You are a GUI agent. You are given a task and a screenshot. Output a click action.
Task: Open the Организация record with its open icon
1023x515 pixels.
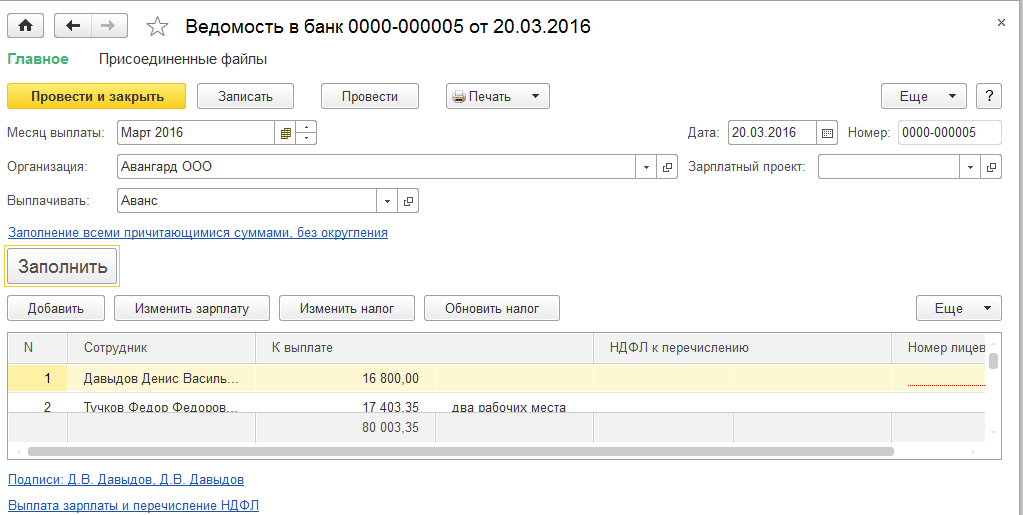pyautogui.click(x=669, y=167)
